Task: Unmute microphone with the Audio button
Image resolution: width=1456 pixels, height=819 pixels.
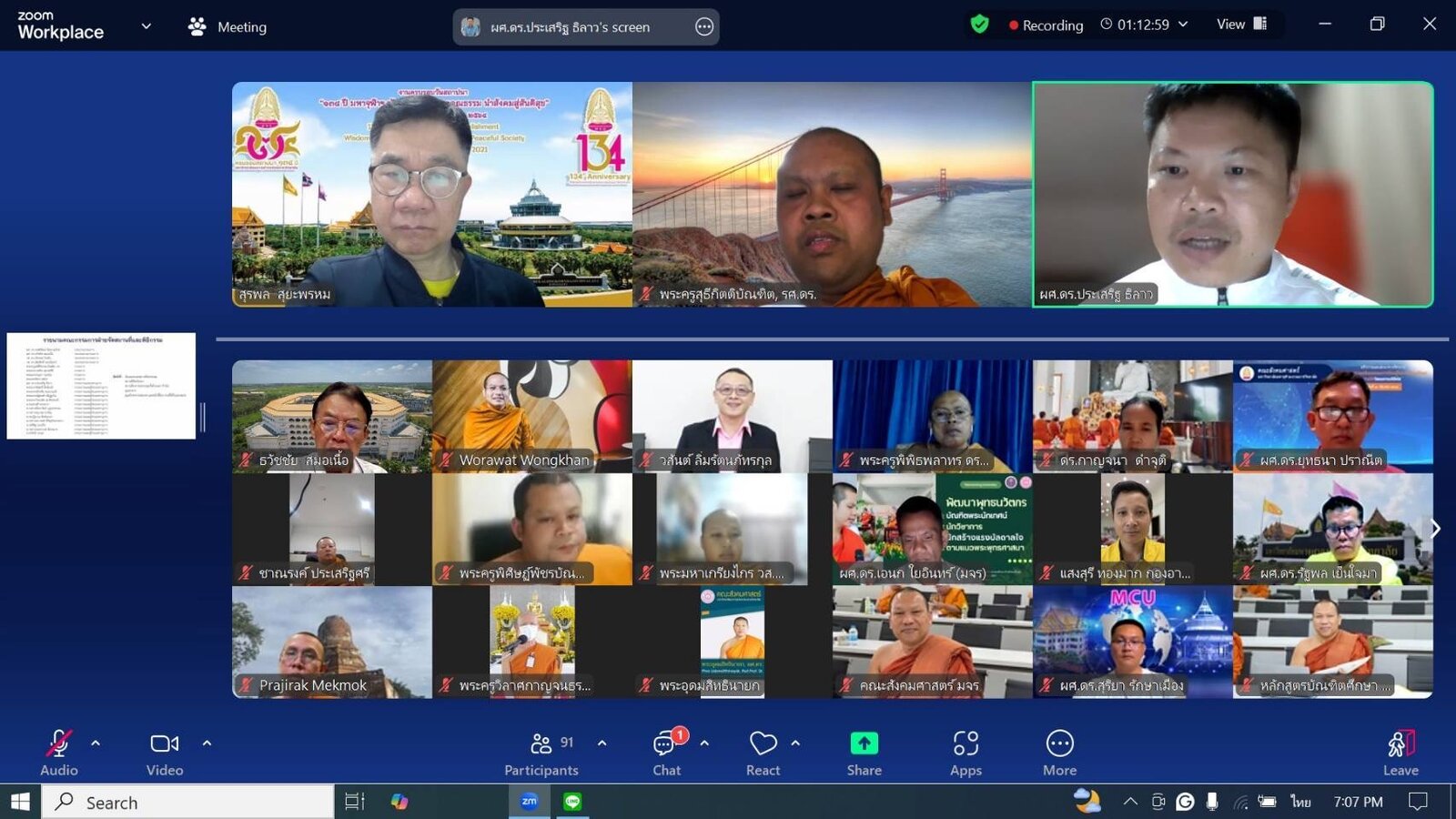Action: pos(58,753)
